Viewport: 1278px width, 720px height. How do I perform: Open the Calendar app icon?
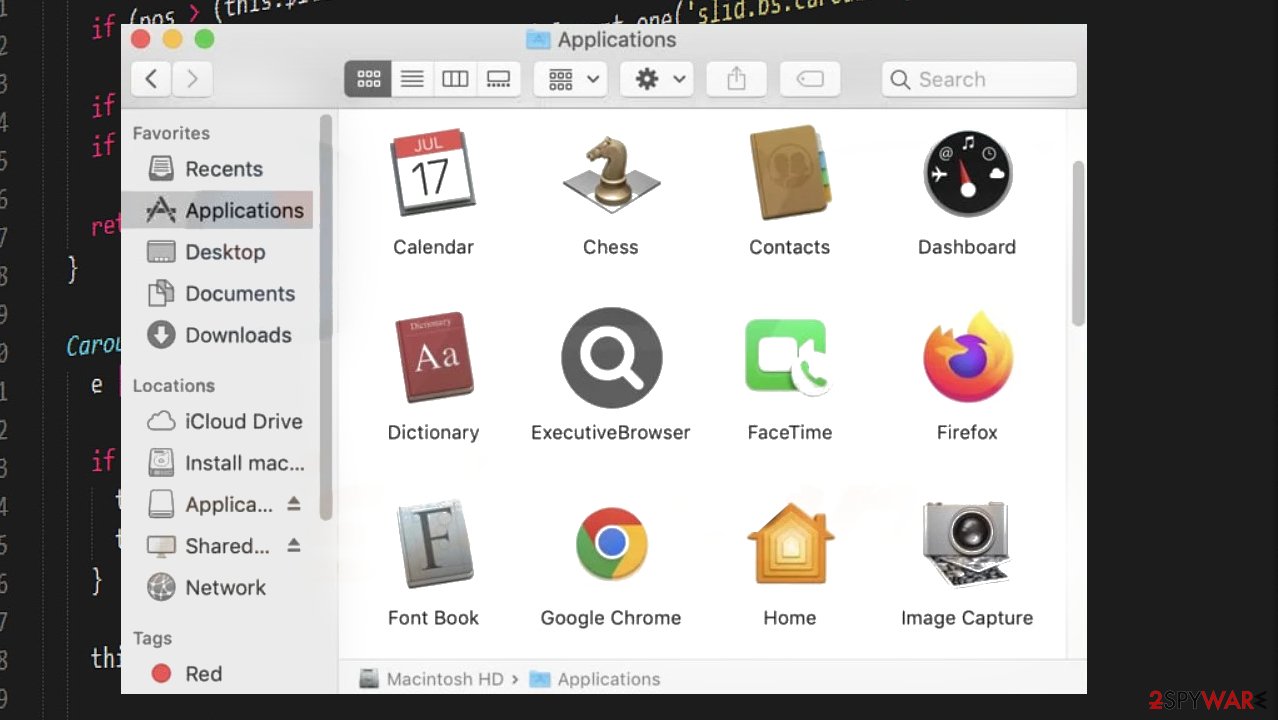coord(433,172)
